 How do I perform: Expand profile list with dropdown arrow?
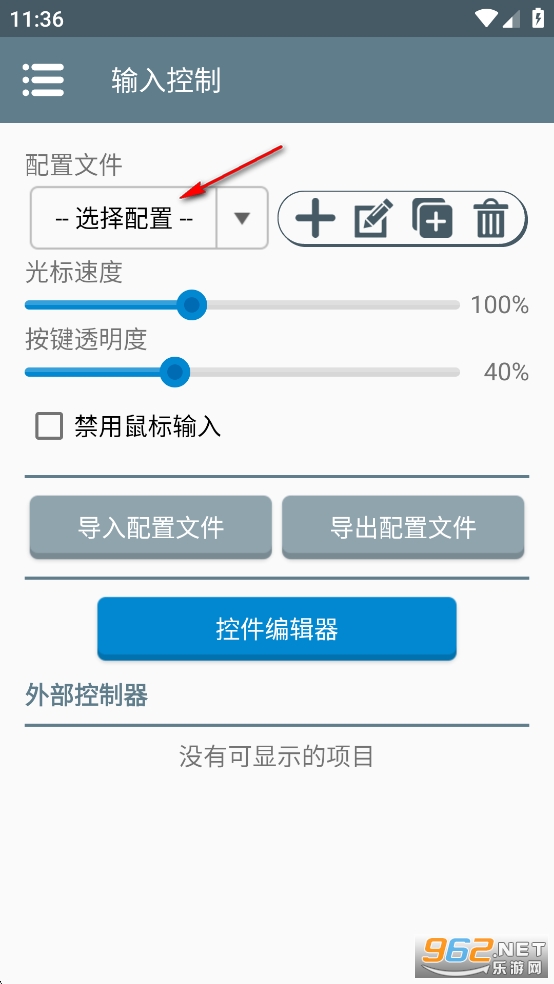(x=242, y=218)
